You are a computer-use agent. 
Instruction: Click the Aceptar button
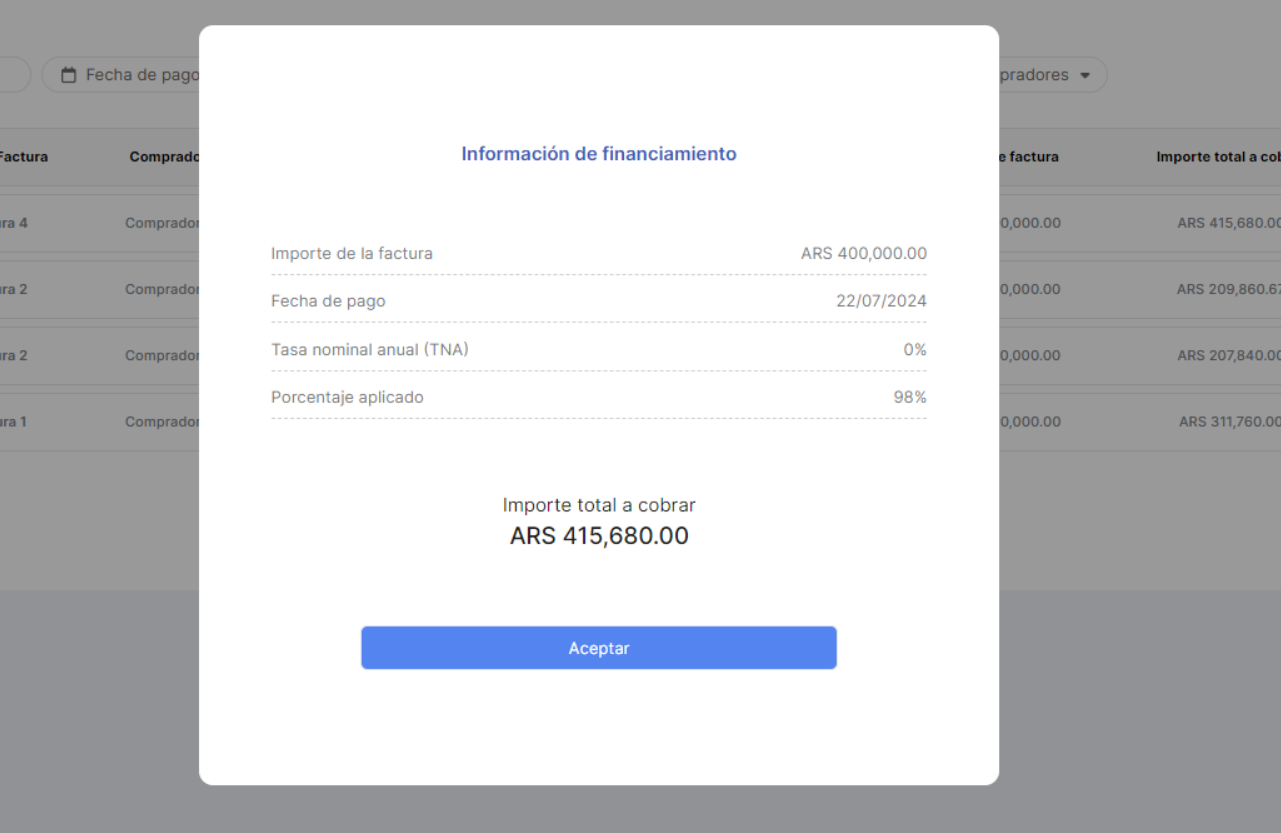(598, 648)
